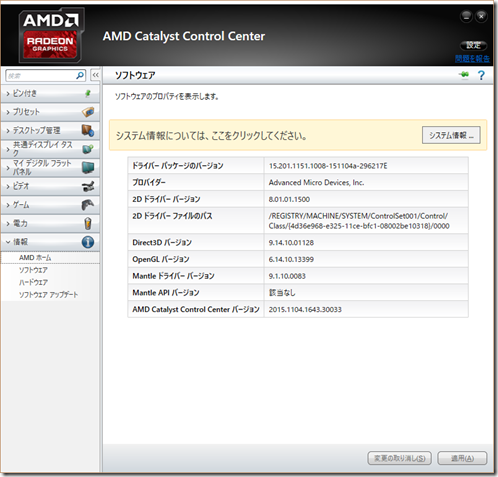The width and height of the screenshot is (498, 477).
Task: Expand the デスクトップ管理 section
Action: [x=50, y=131]
